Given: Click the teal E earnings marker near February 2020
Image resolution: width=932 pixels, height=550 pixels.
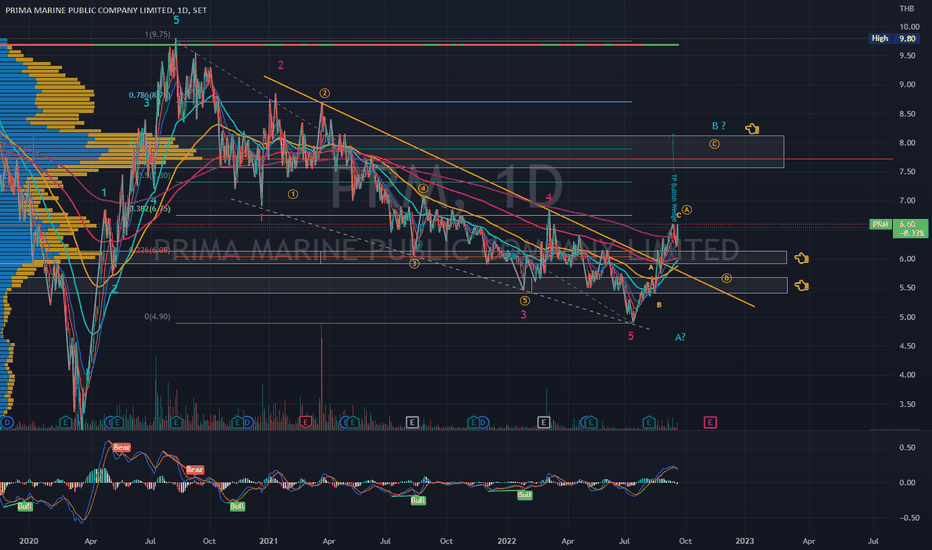Looking at the screenshot, I should [65, 422].
